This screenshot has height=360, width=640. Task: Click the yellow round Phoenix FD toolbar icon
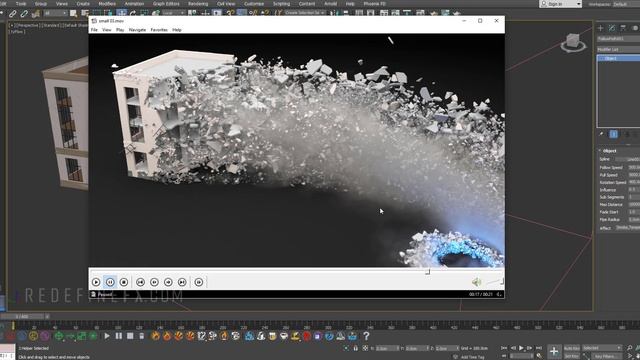[x=33, y=336]
